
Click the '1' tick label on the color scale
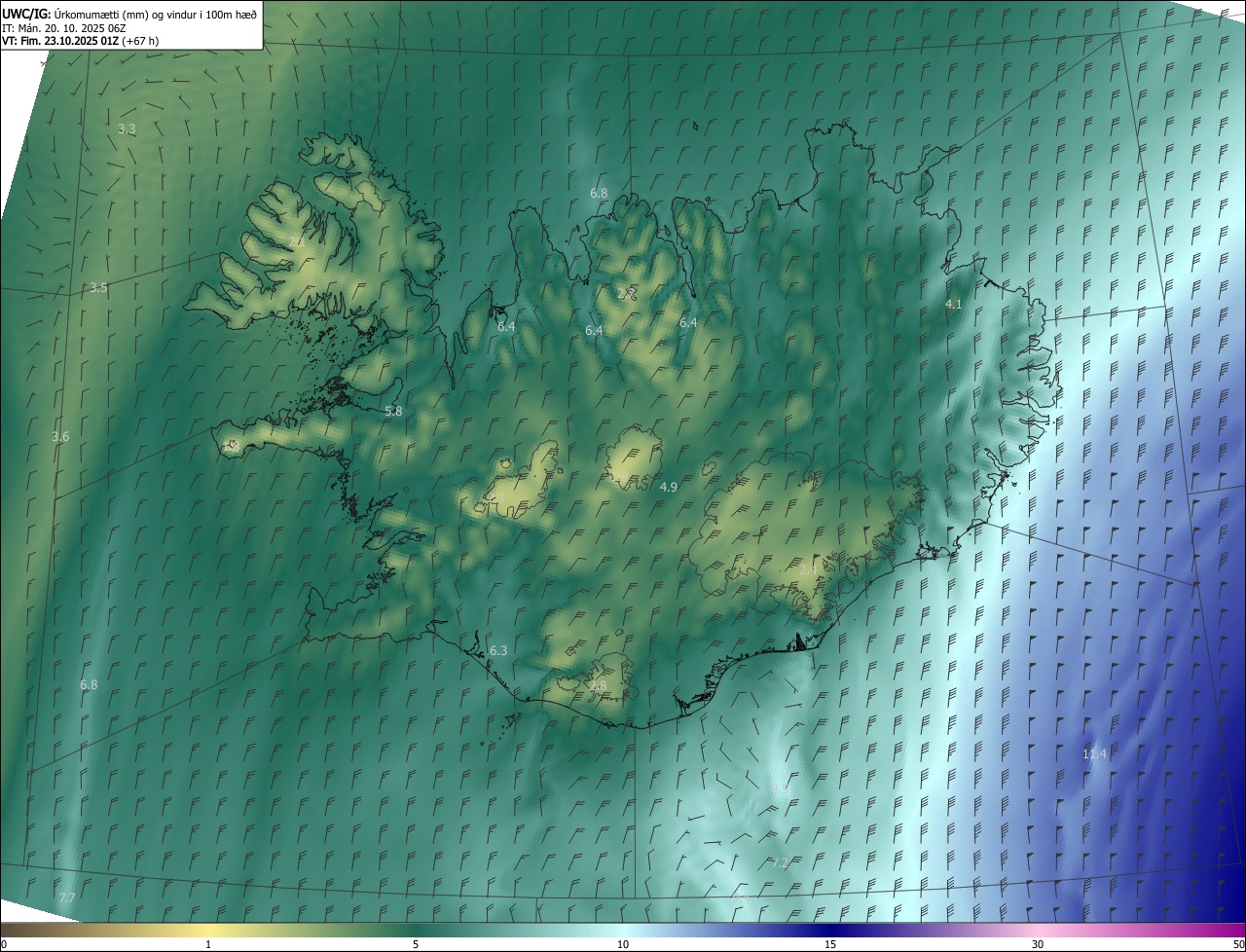coord(208,944)
